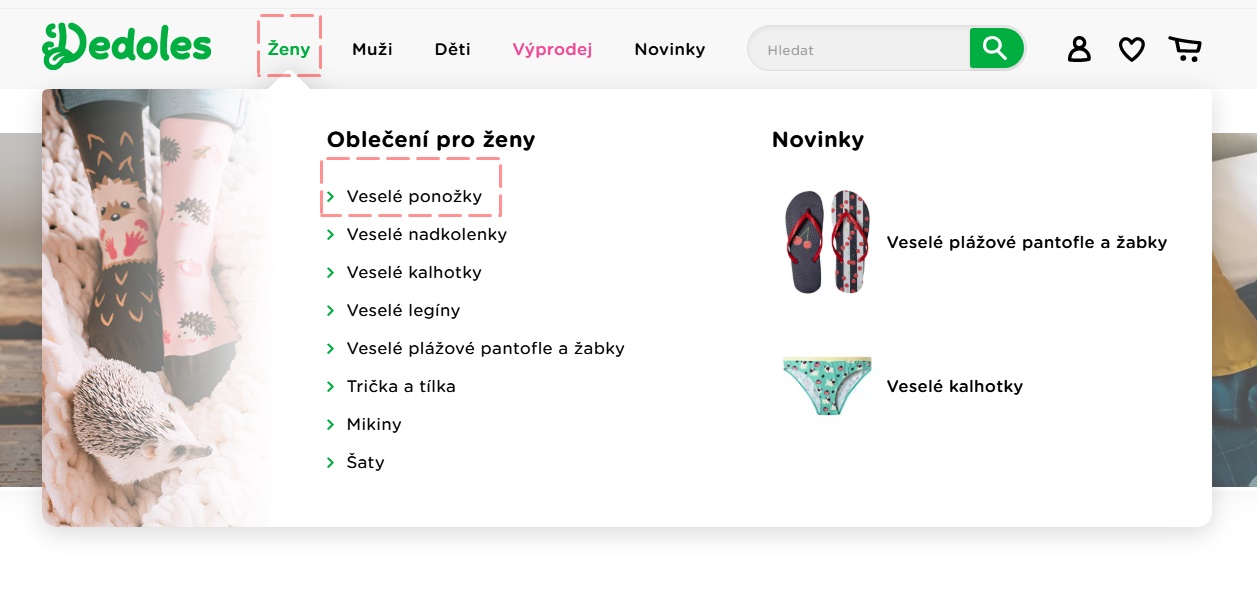Open Veselé nadkolenky category
The height and width of the screenshot is (589, 1257).
point(426,234)
